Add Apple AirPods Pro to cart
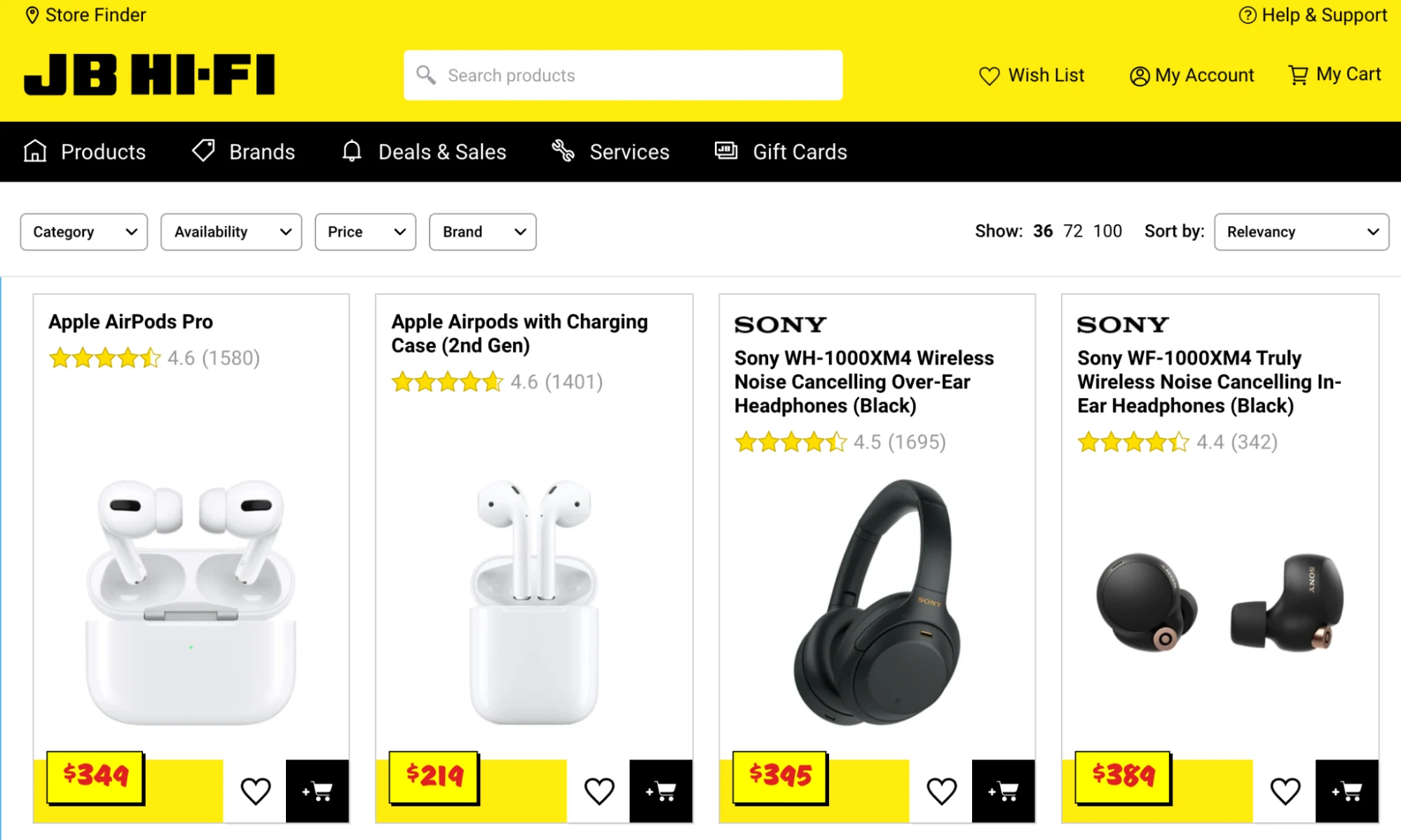This screenshot has height=840, width=1401. 317,791
